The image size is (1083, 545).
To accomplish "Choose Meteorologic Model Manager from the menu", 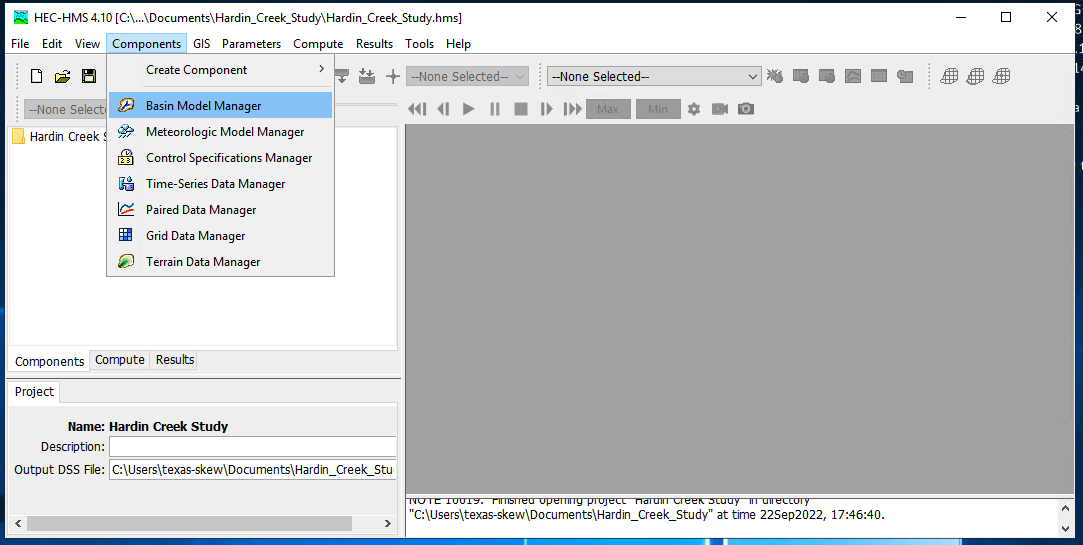I will (x=220, y=132).
